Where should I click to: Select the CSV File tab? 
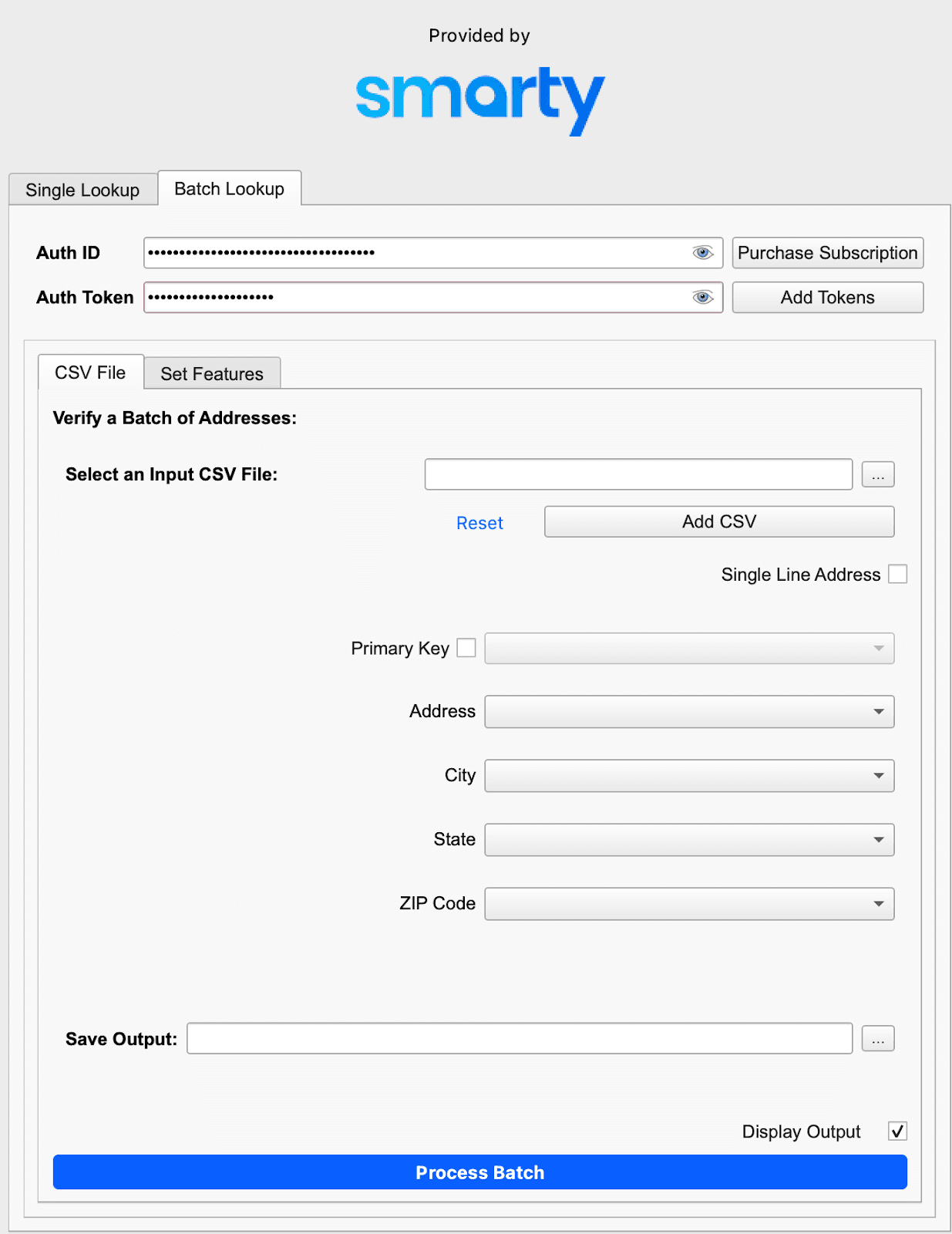(90, 373)
